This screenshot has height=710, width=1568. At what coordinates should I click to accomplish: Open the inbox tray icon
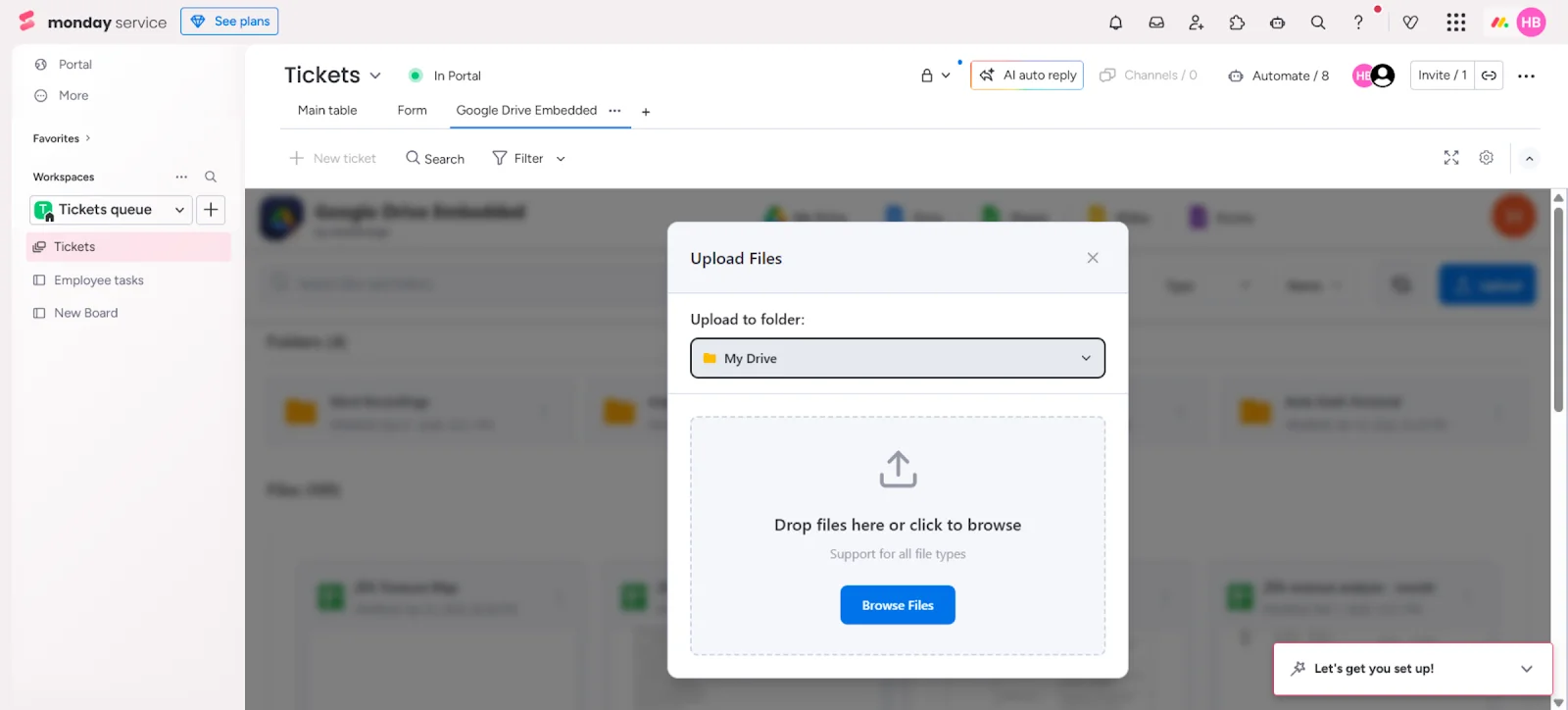pyautogui.click(x=1156, y=23)
